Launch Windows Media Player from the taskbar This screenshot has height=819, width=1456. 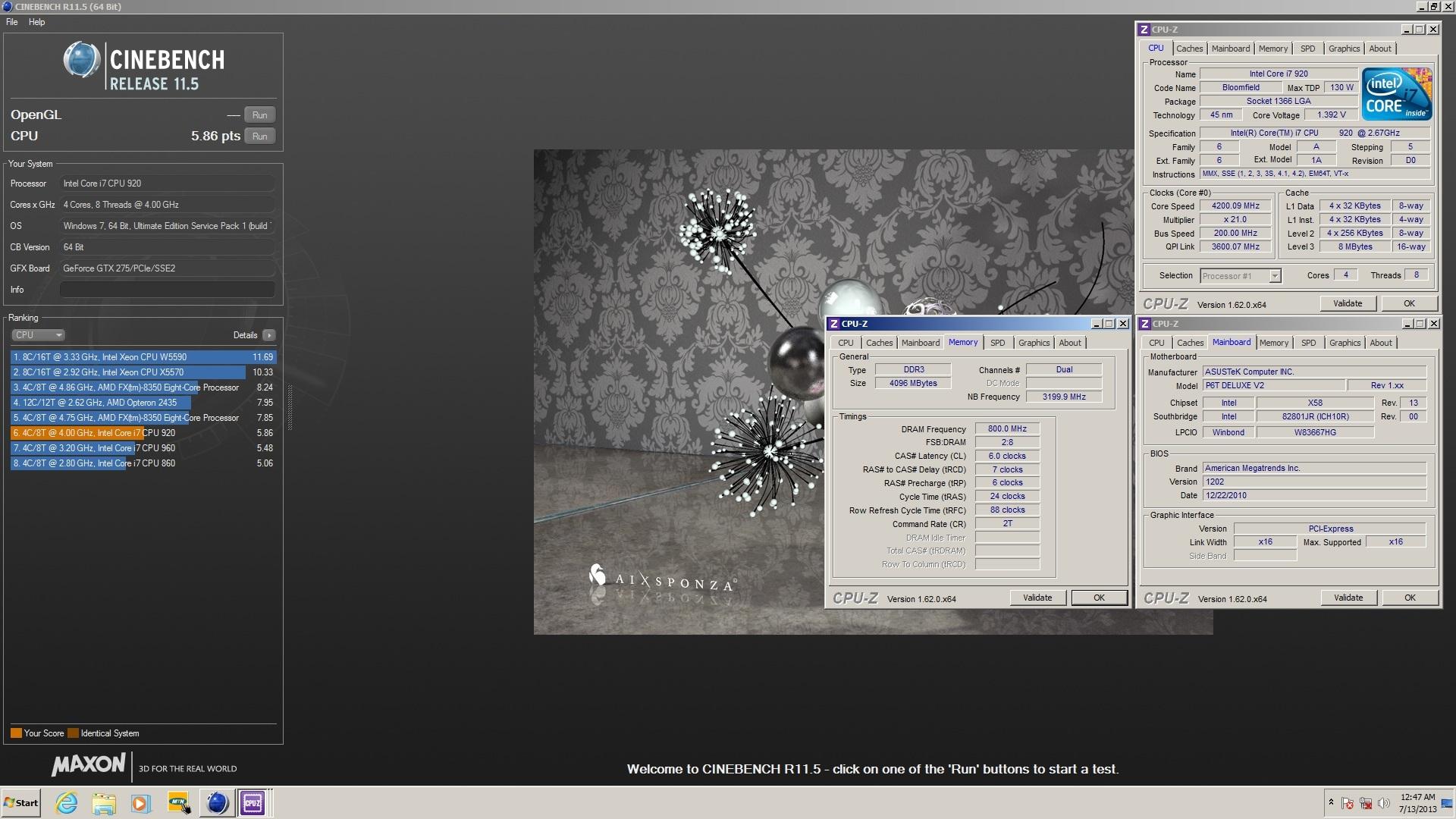click(141, 803)
